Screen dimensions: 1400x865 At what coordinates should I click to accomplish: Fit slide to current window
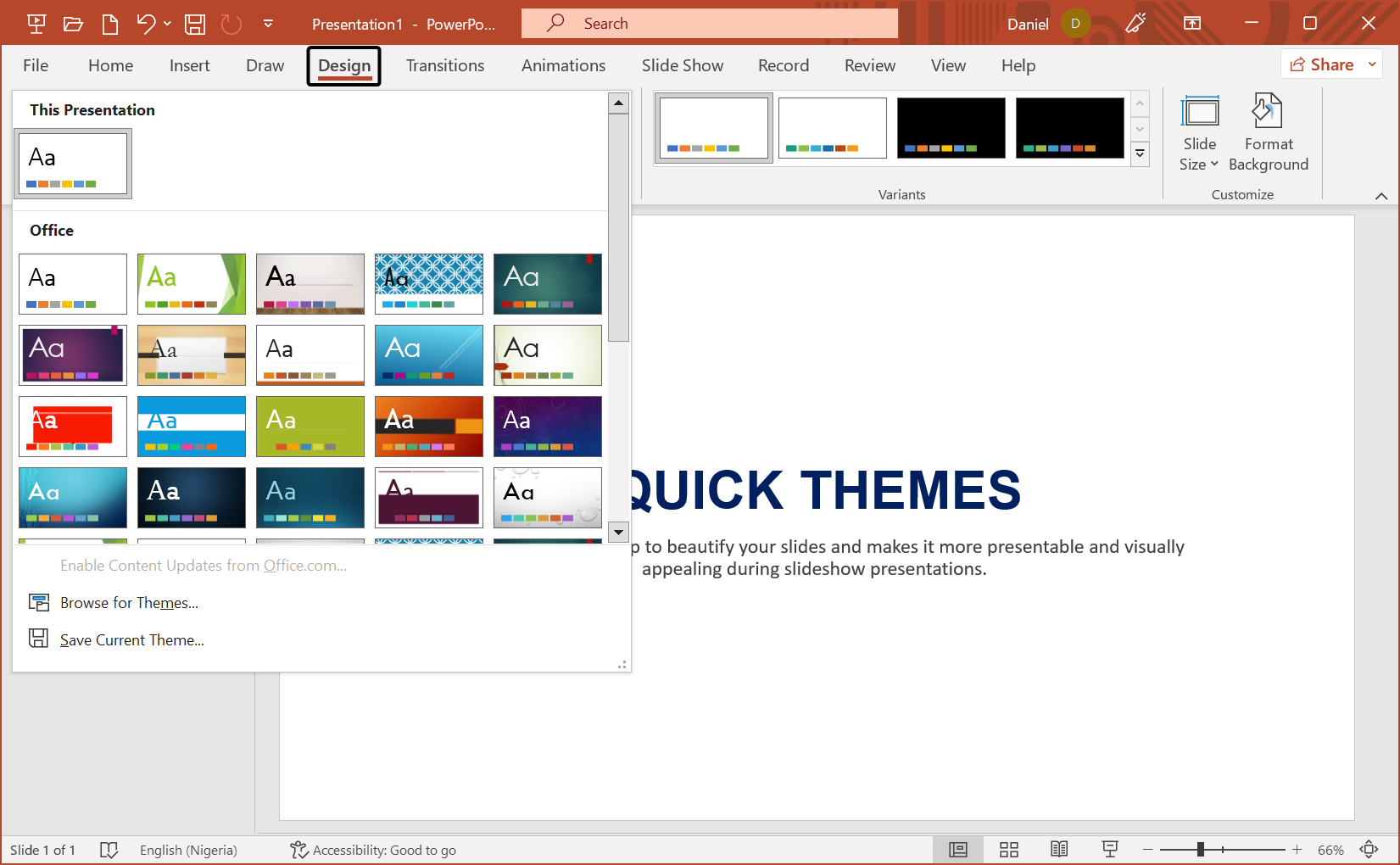pos(1370,849)
